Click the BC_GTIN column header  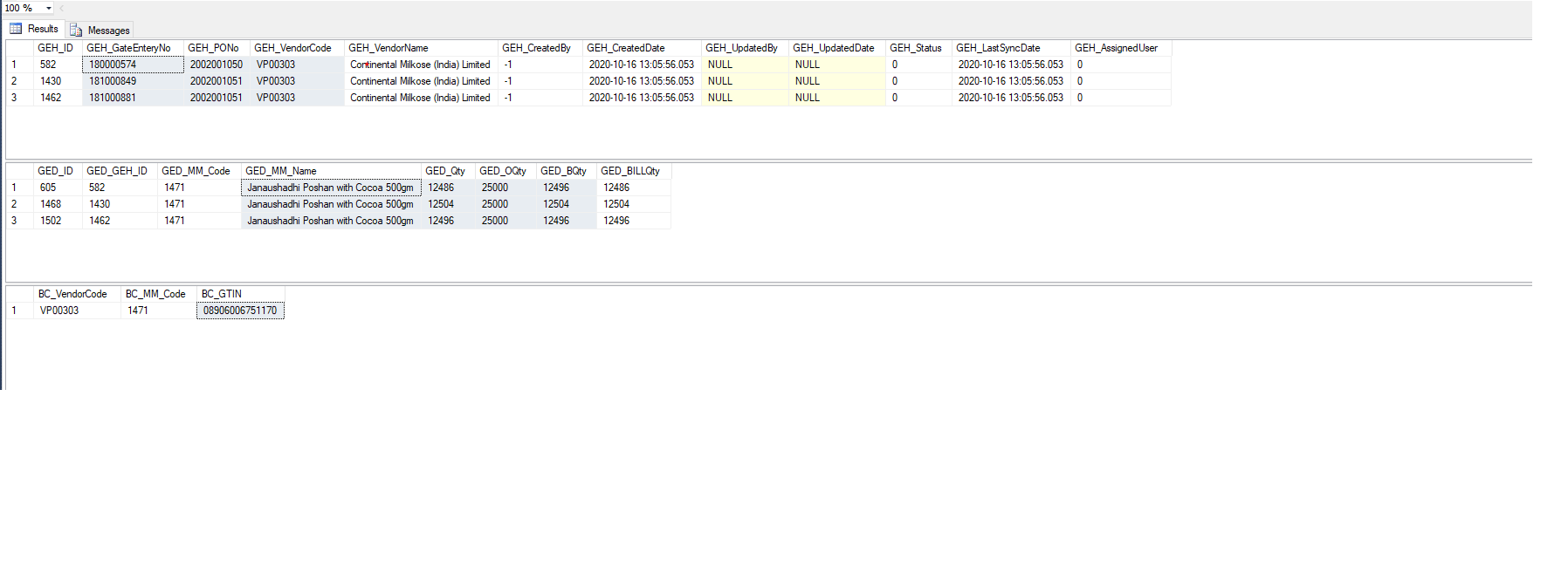pos(222,294)
